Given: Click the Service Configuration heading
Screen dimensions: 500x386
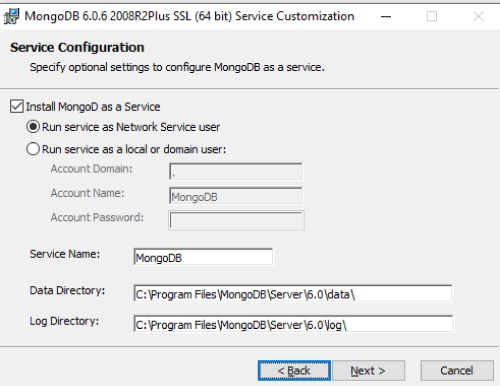Looking at the screenshot, I should point(77,47).
